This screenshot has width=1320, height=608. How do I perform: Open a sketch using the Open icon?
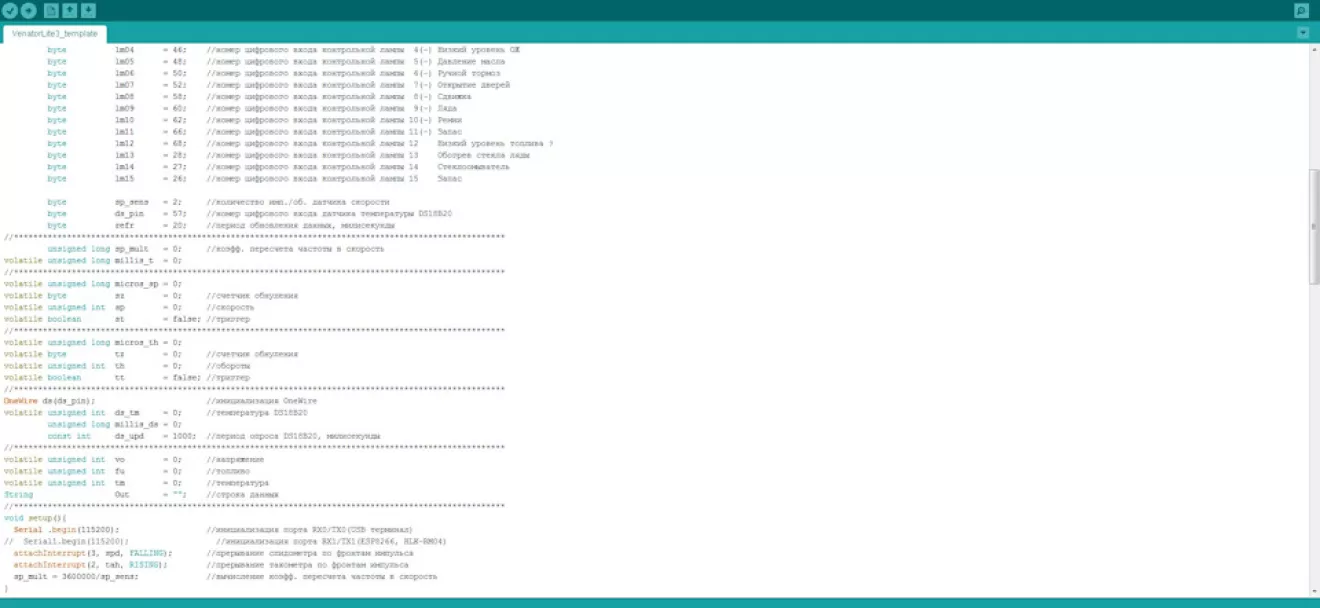(70, 11)
